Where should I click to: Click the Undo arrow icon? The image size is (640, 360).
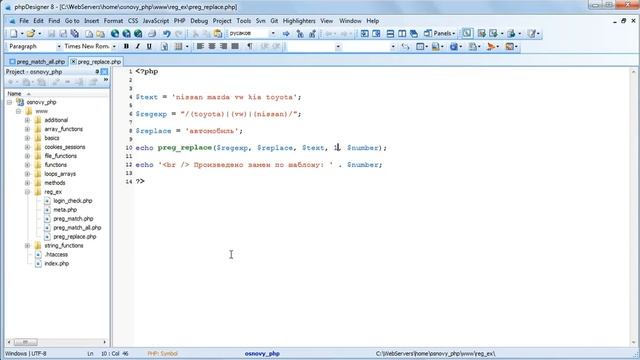(166, 33)
